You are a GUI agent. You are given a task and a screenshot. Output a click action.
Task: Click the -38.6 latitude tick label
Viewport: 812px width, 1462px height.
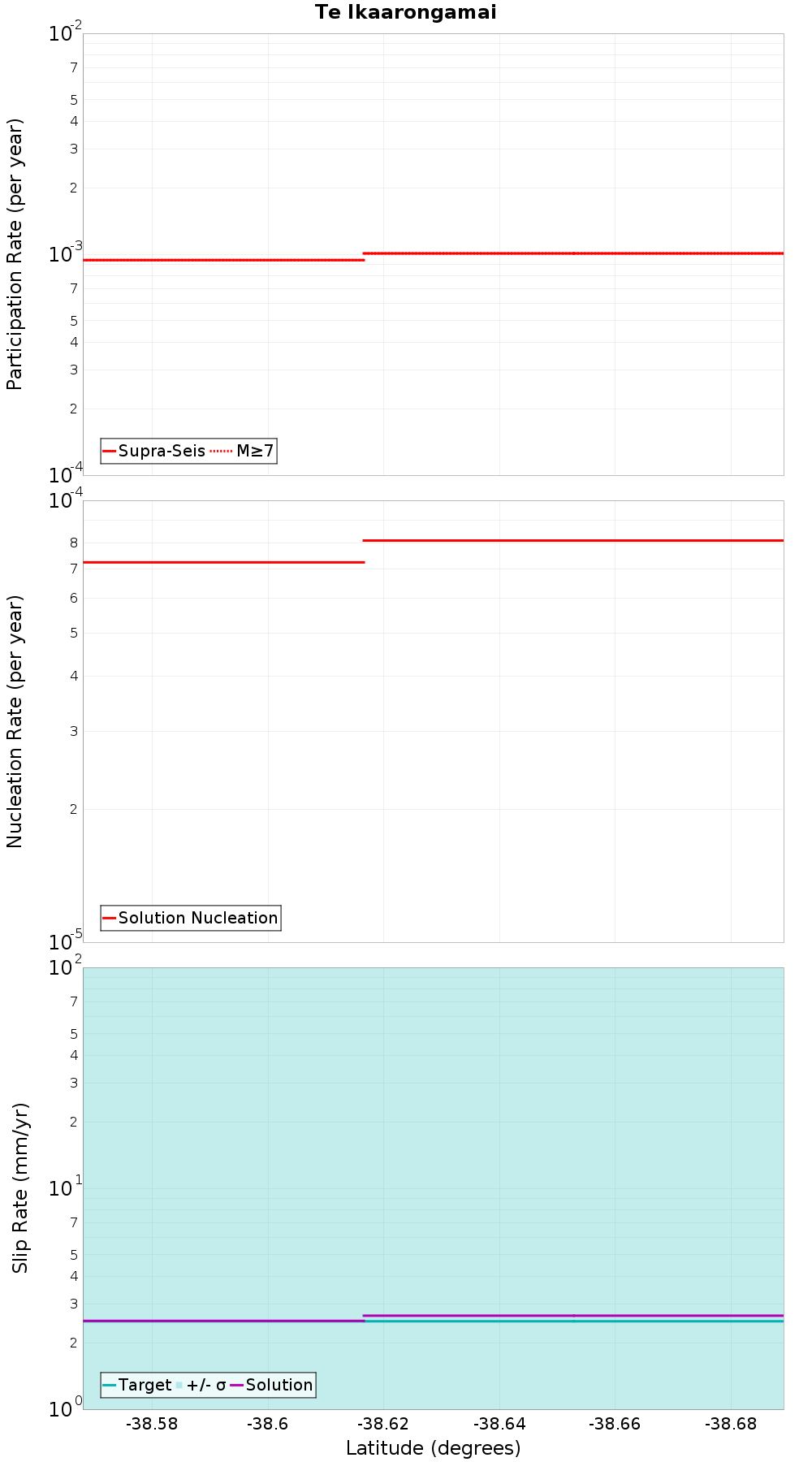[x=268, y=1424]
